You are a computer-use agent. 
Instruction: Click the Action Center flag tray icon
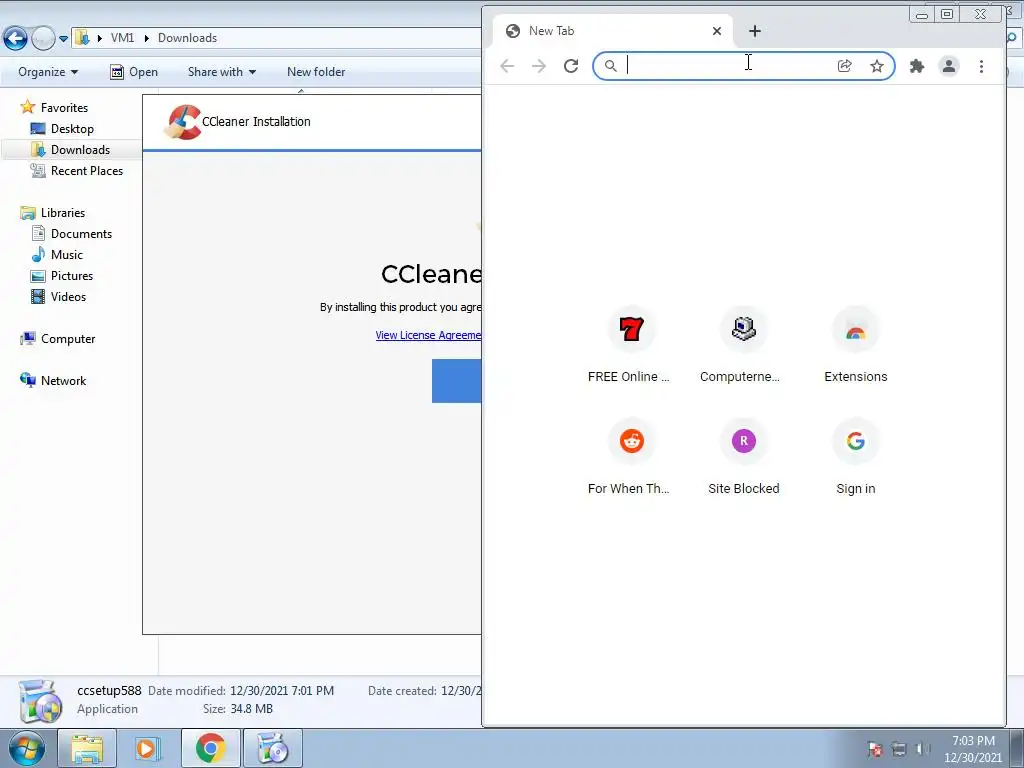tap(875, 749)
